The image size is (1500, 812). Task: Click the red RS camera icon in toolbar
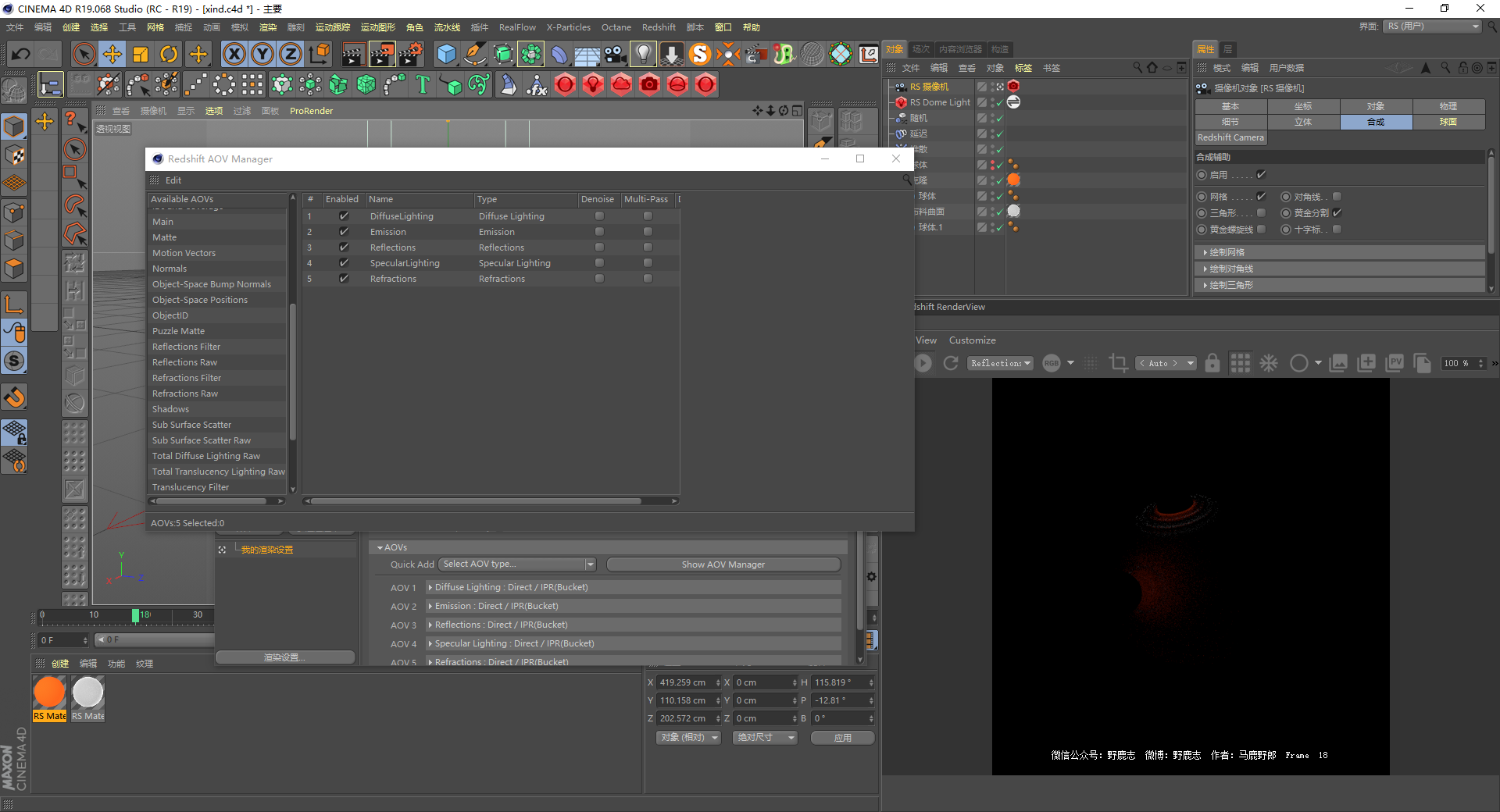point(649,84)
